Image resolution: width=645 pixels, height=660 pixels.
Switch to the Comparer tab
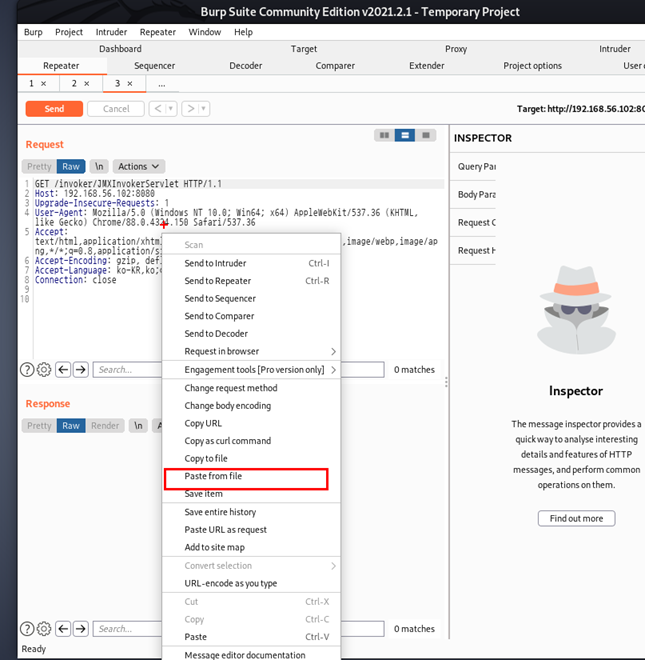[335, 66]
